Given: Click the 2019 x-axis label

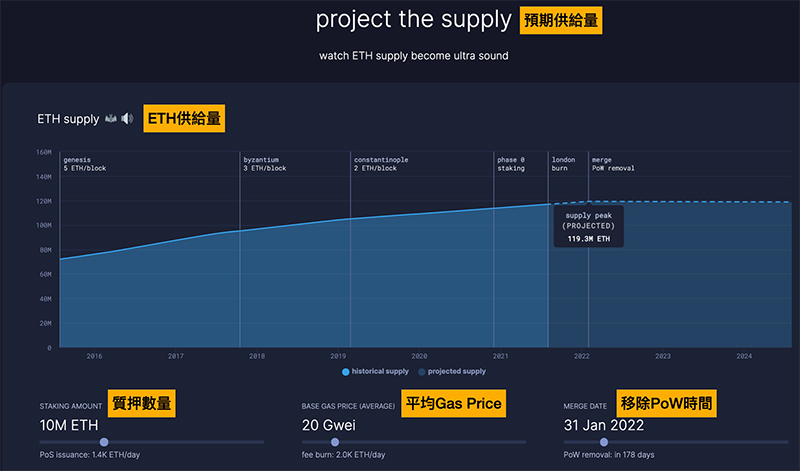Looking at the screenshot, I should 338,356.
